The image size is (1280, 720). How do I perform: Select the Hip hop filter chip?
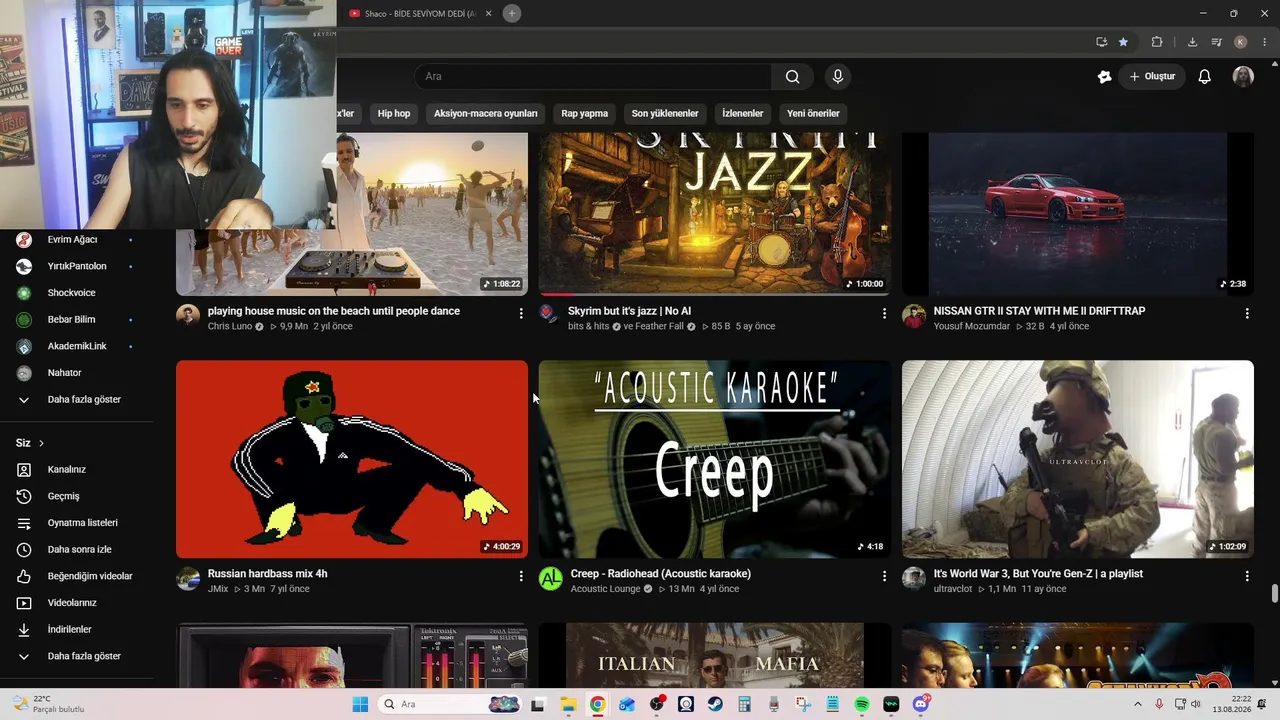(x=394, y=114)
